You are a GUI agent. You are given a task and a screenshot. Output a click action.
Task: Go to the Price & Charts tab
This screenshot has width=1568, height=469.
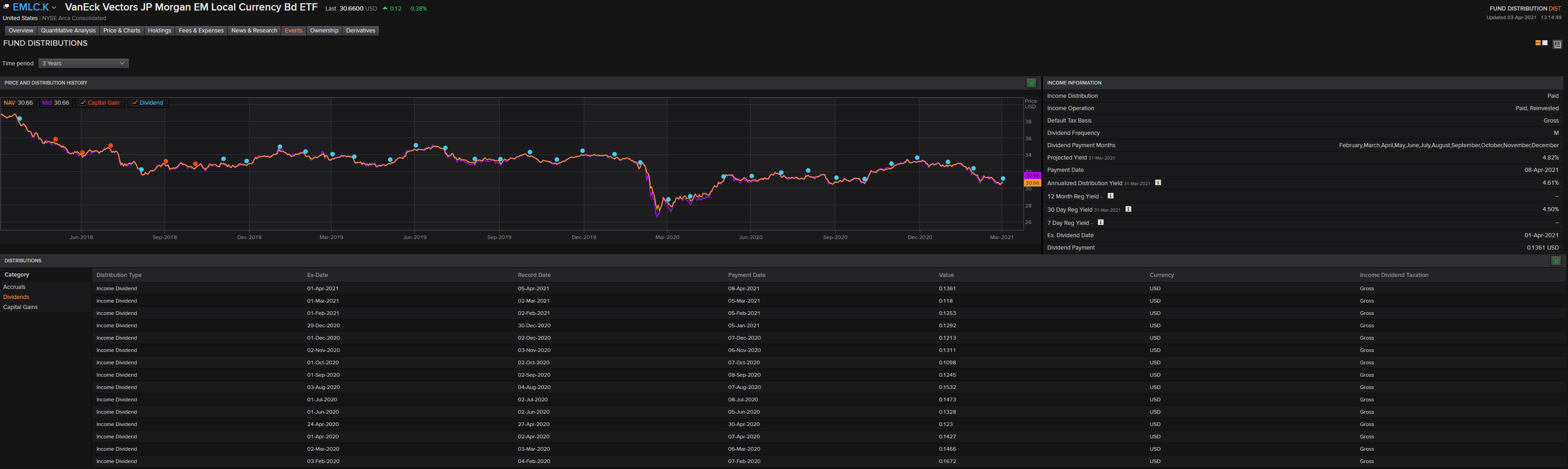122,31
